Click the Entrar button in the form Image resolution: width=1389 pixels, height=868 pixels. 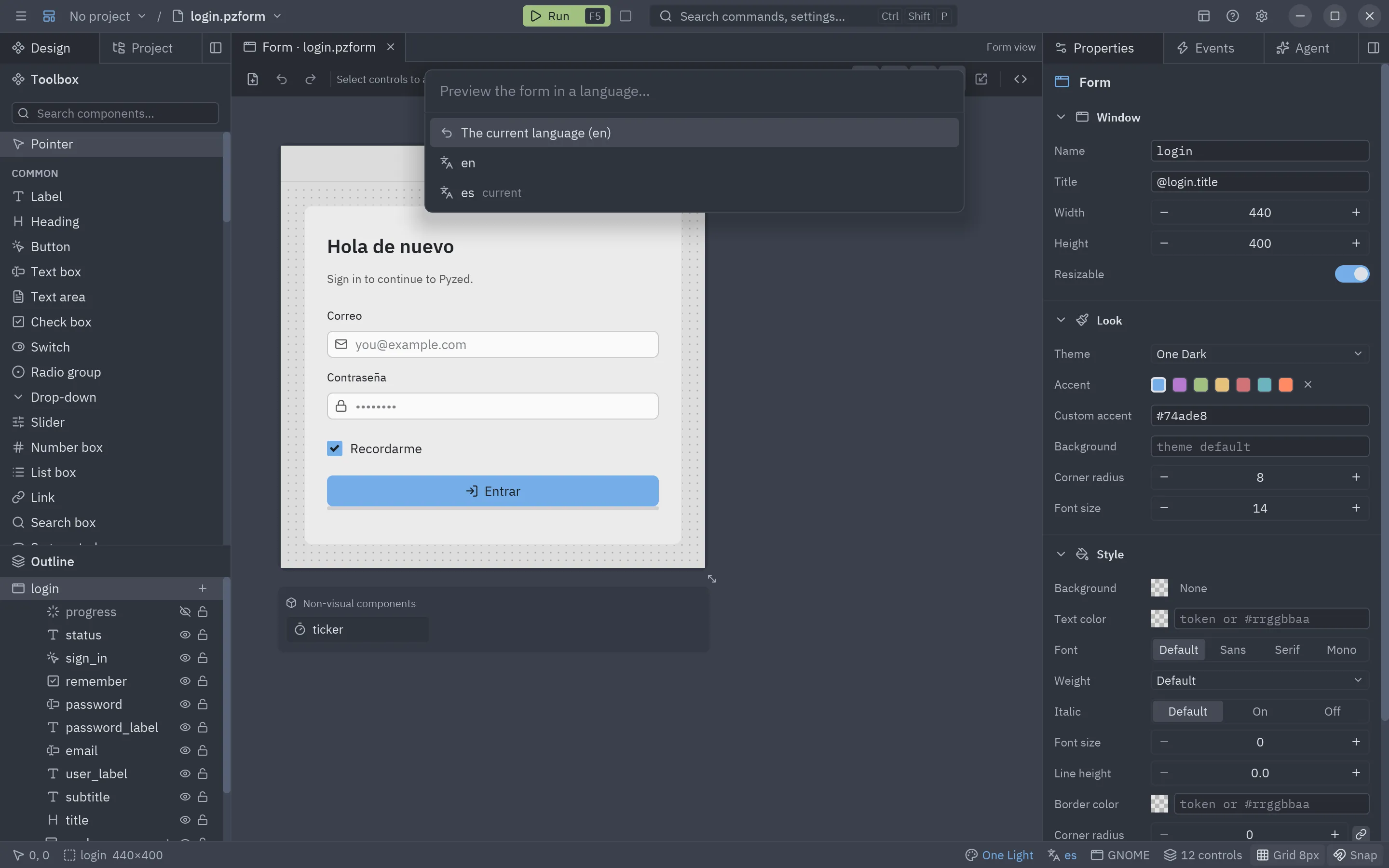point(492,491)
